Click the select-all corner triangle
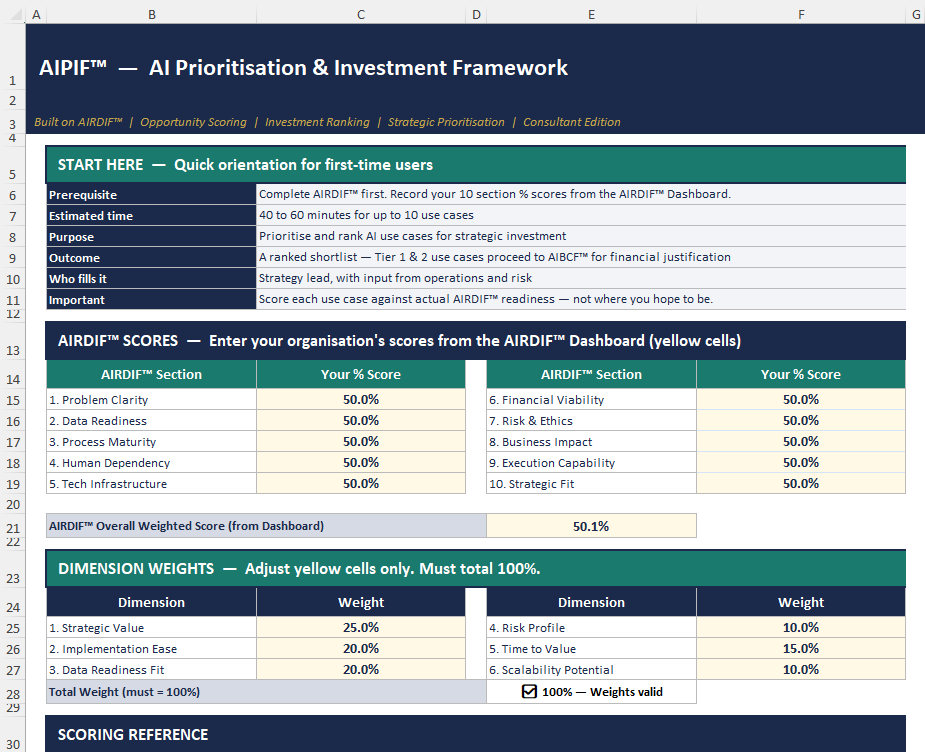Viewport: 925px width, 752px height. (16, 15)
